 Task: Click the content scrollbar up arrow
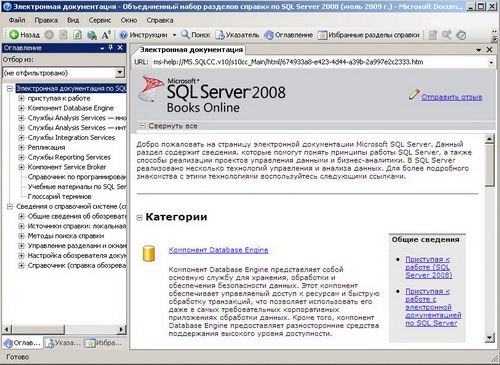[x=489, y=139]
